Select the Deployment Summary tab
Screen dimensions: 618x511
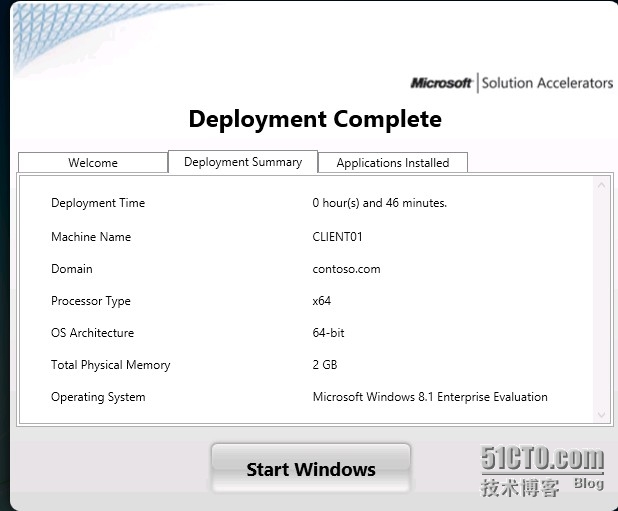click(243, 162)
